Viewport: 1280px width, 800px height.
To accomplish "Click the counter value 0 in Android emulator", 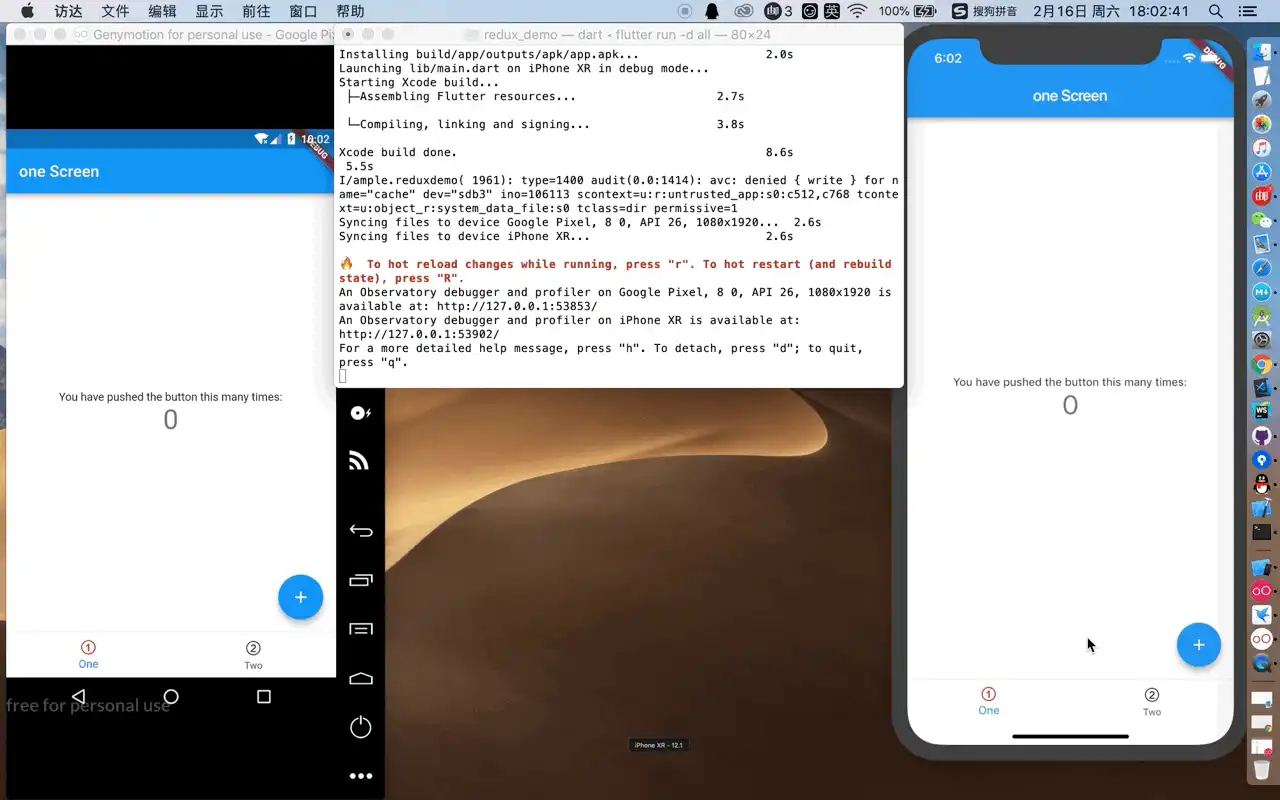I will [x=171, y=420].
